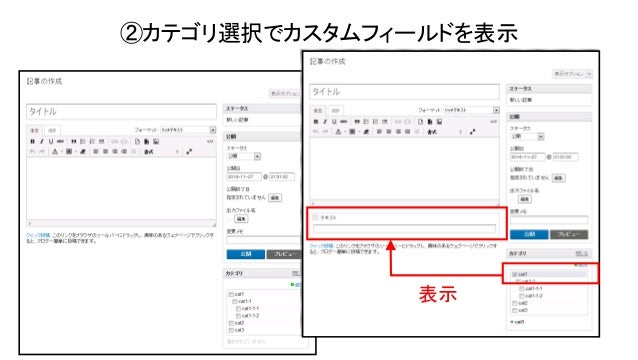The width and height of the screenshot is (638, 360).
Task: Open format dropdown in the back screenshot
Action: click(x=188, y=130)
